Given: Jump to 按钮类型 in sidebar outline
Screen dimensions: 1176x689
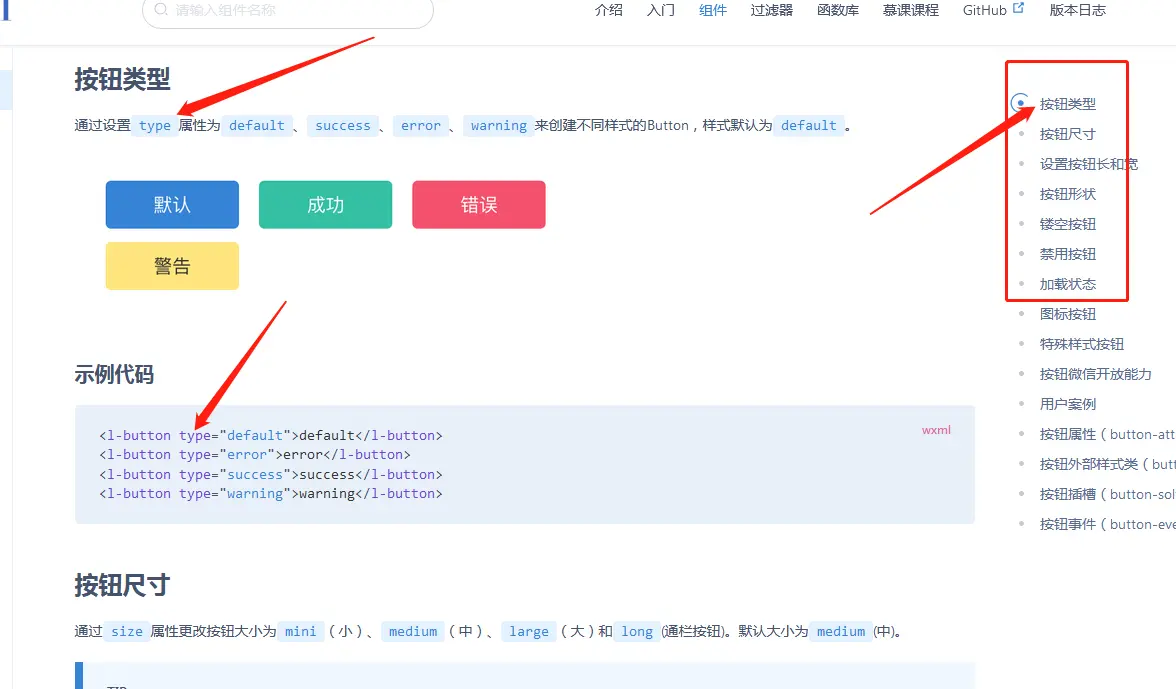Looking at the screenshot, I should click(1067, 104).
